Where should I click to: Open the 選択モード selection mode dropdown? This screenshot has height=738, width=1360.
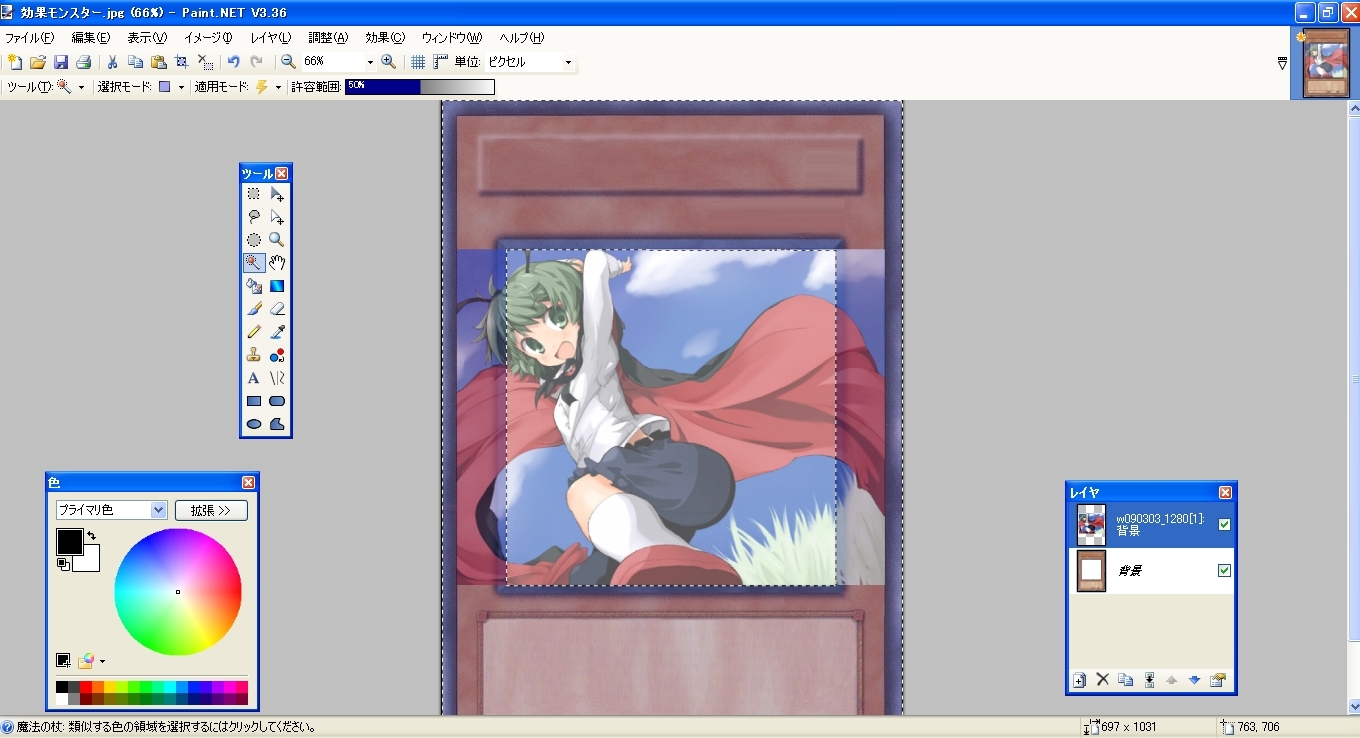coord(181,87)
